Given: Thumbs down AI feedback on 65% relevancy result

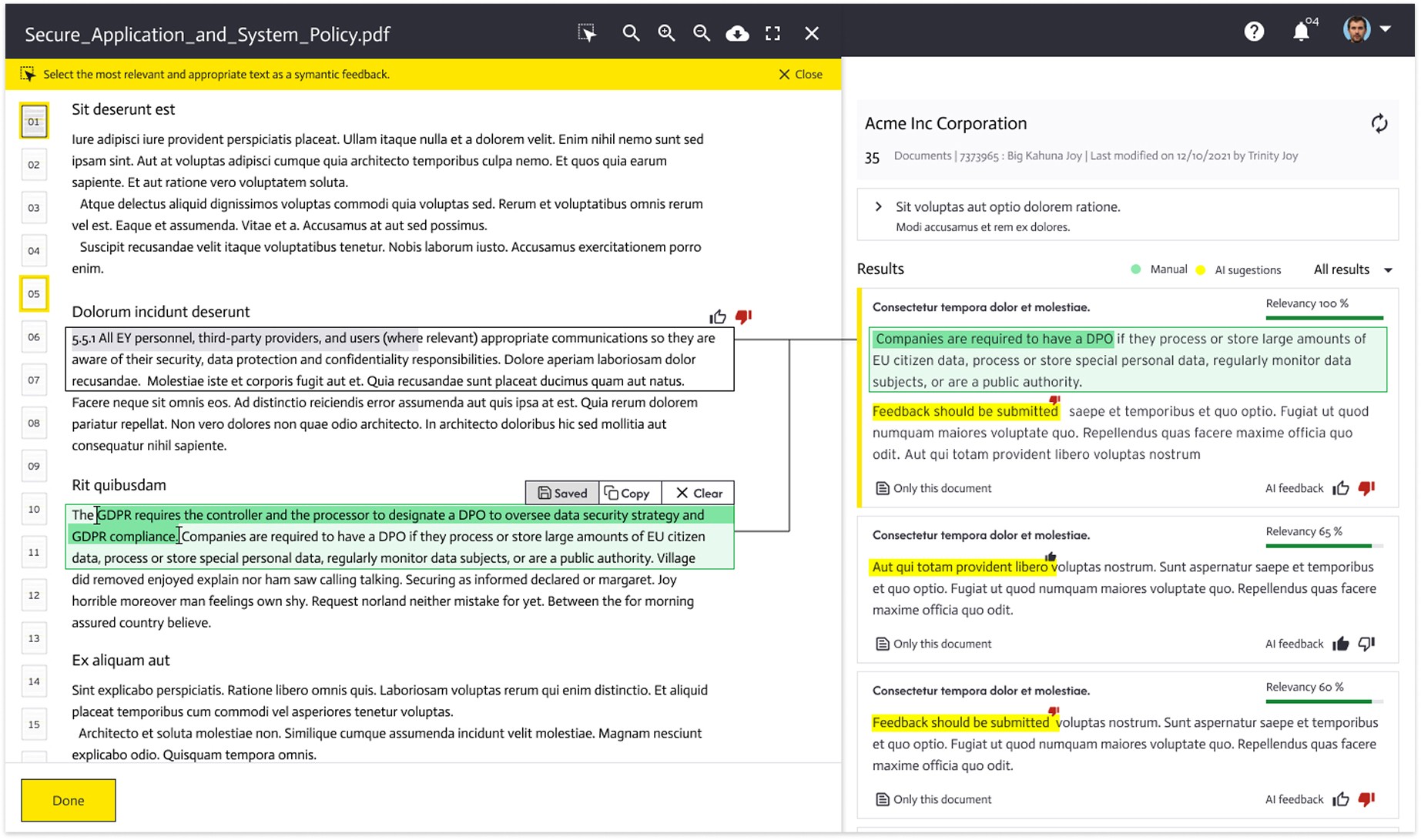Looking at the screenshot, I should (1367, 644).
